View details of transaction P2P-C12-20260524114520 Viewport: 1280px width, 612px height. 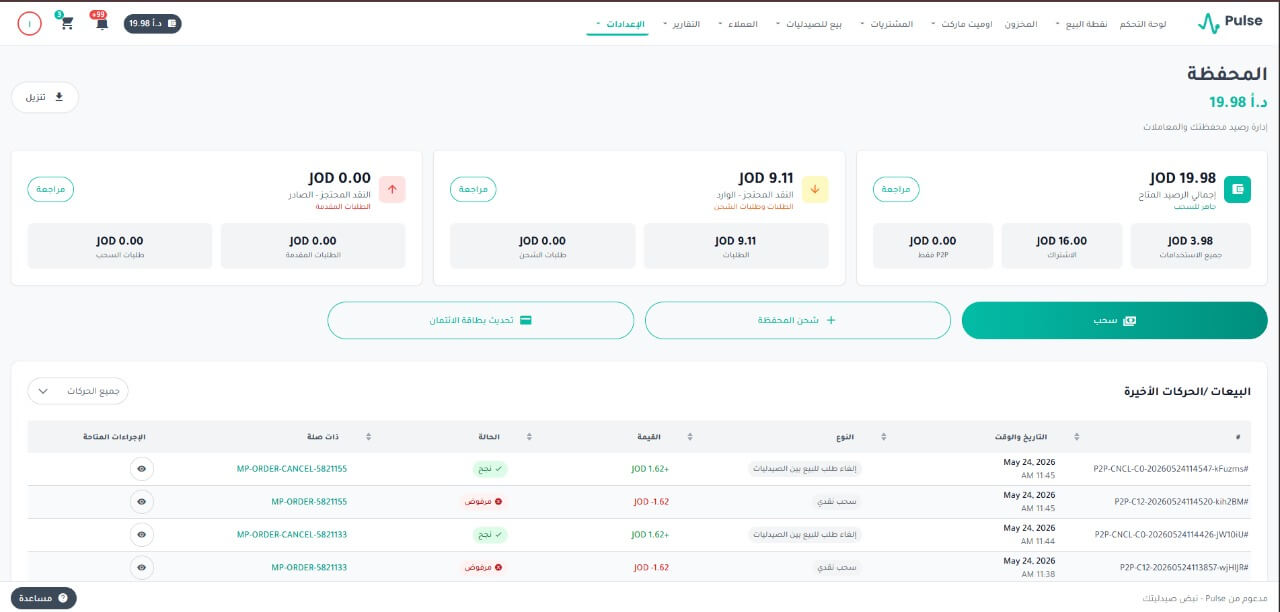141,501
